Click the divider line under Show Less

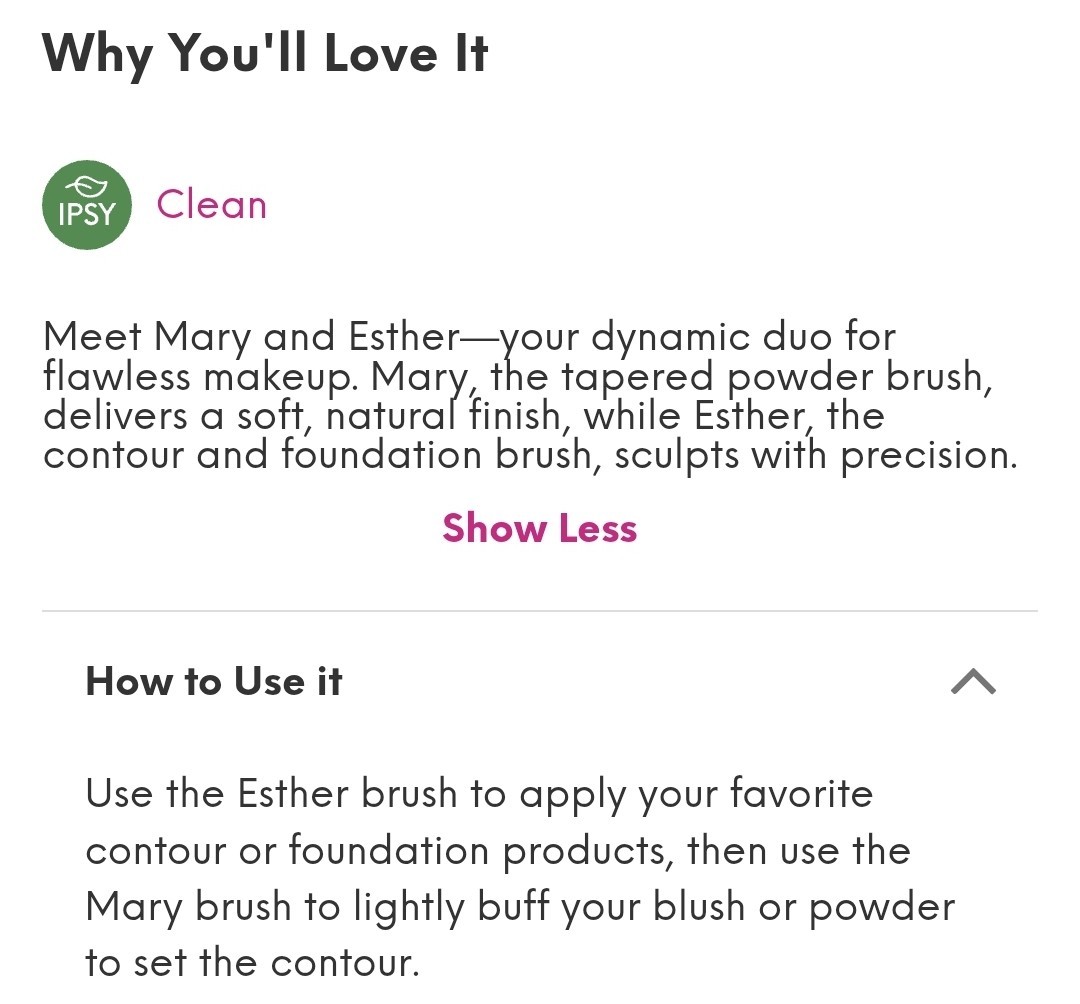coord(540,611)
